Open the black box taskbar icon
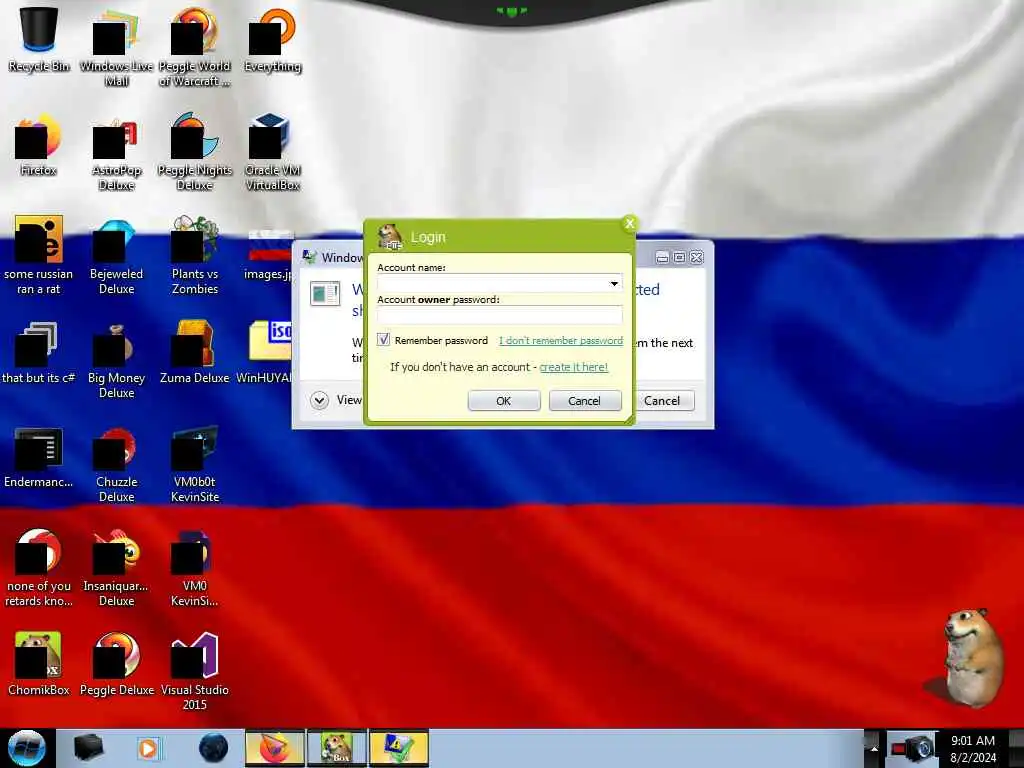This screenshot has height=768, width=1024. click(88, 748)
